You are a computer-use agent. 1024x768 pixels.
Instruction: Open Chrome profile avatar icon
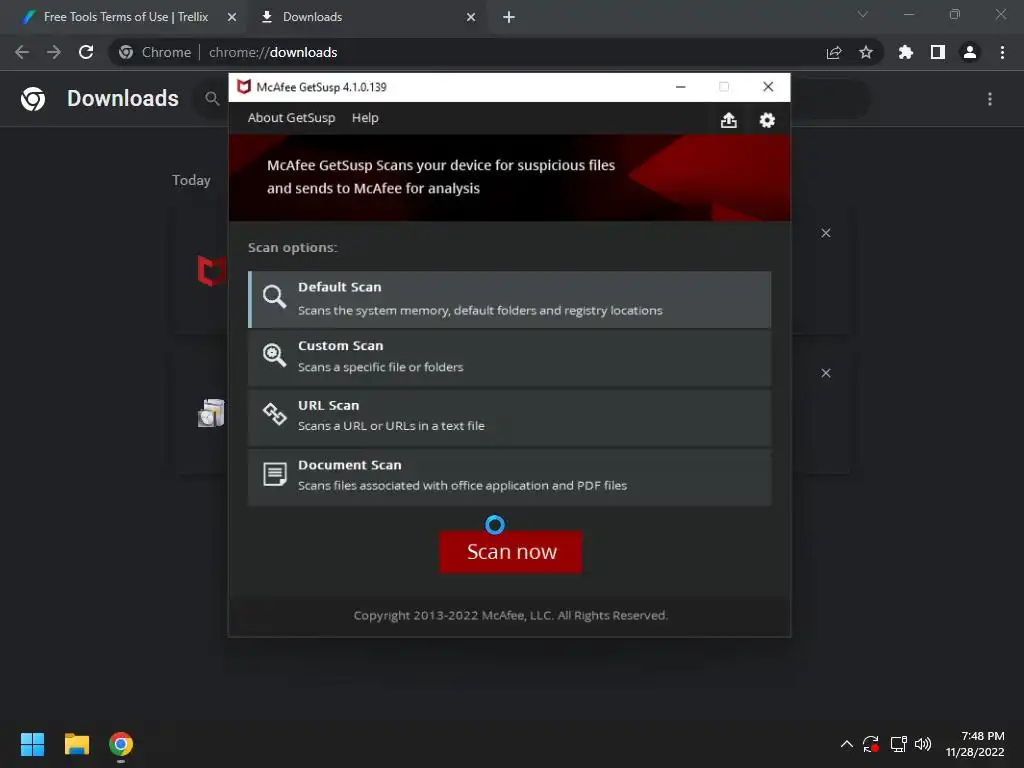pos(970,52)
